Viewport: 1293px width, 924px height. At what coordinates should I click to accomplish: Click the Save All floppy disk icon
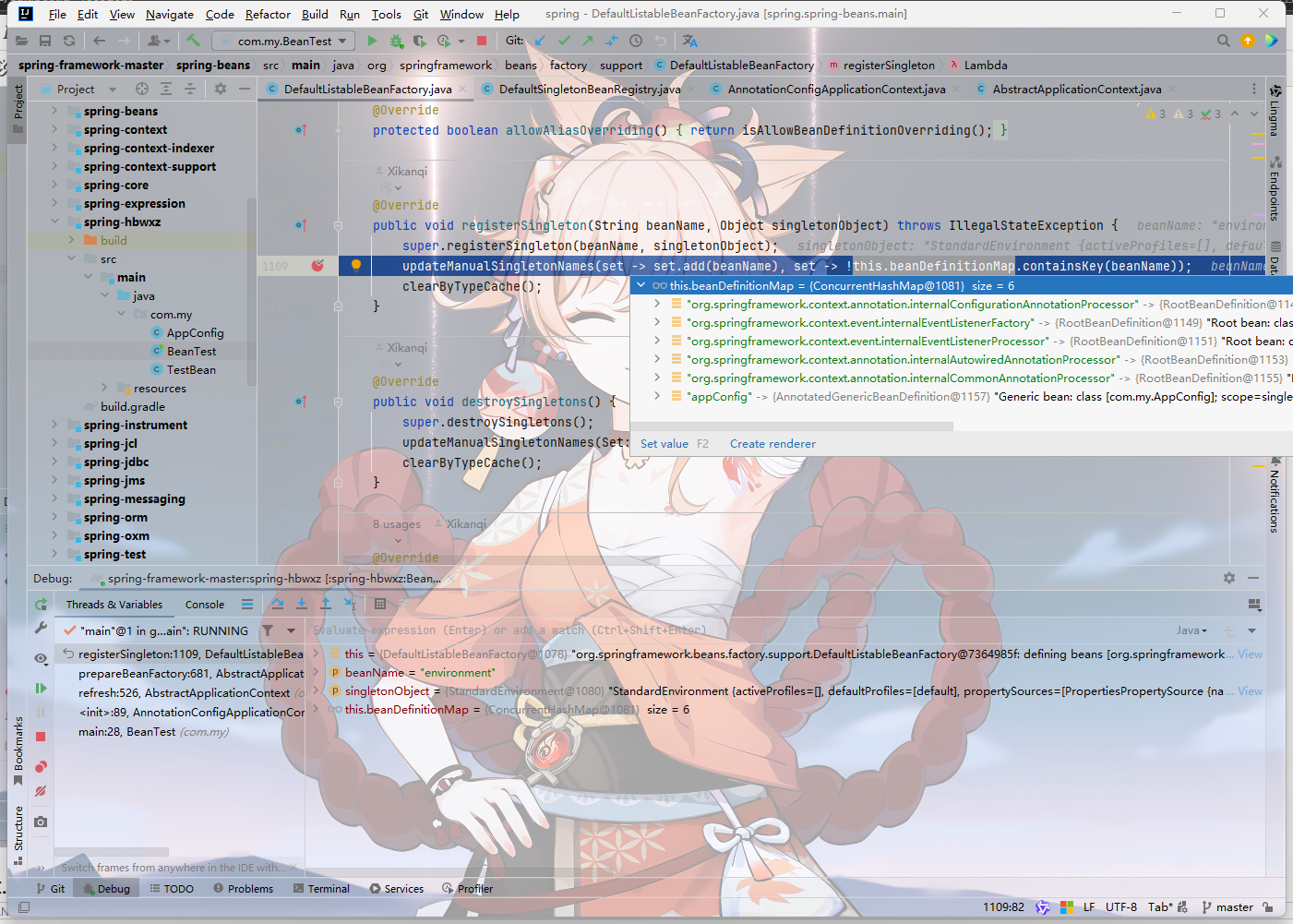(x=44, y=41)
